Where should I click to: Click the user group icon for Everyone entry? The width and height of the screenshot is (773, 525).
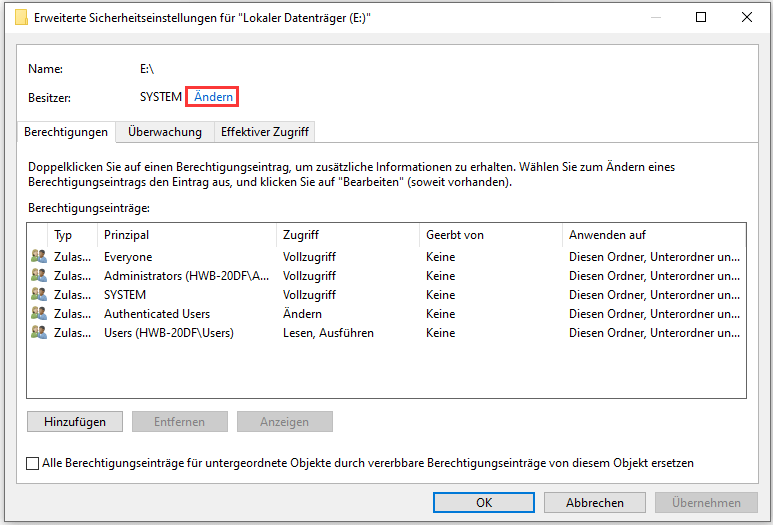pyautogui.click(x=39, y=257)
